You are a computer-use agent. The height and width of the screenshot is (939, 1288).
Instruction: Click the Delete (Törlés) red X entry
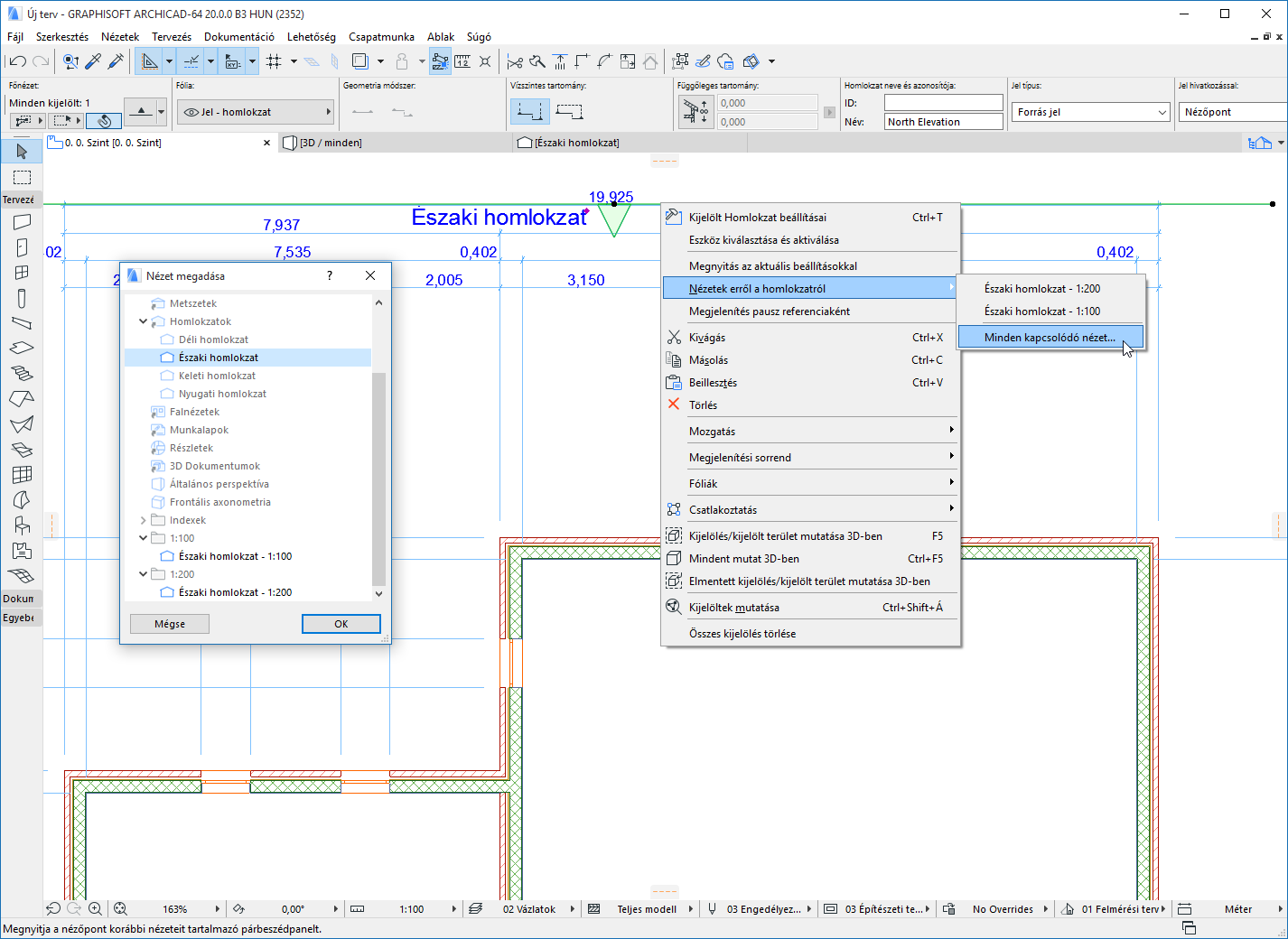(703, 405)
